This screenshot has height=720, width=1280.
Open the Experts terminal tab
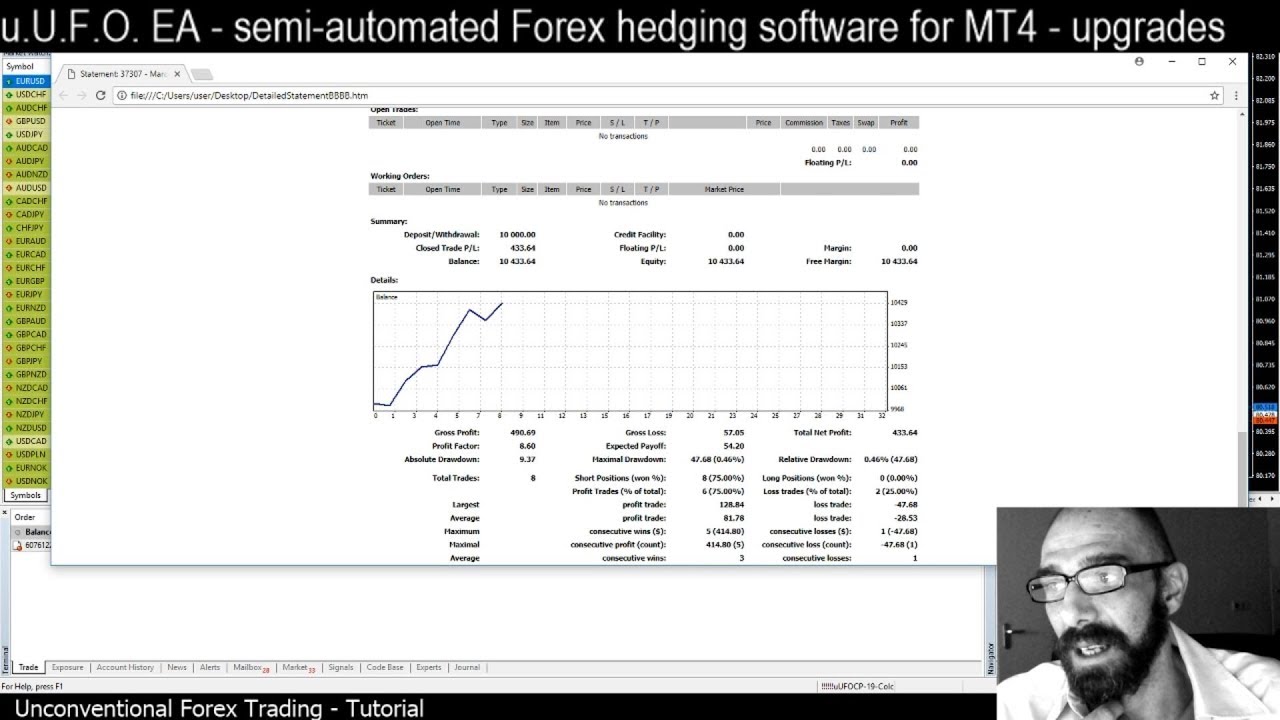[429, 667]
